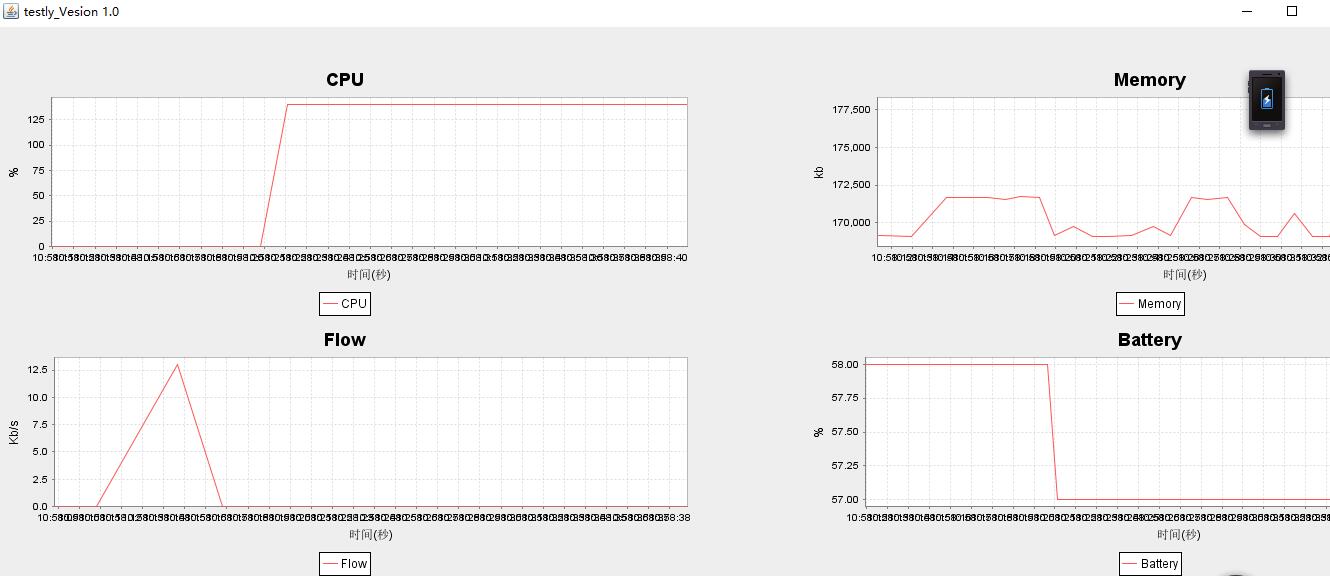The height and width of the screenshot is (576, 1330).
Task: Click the floating phone battery charging icon
Action: click(1266, 100)
